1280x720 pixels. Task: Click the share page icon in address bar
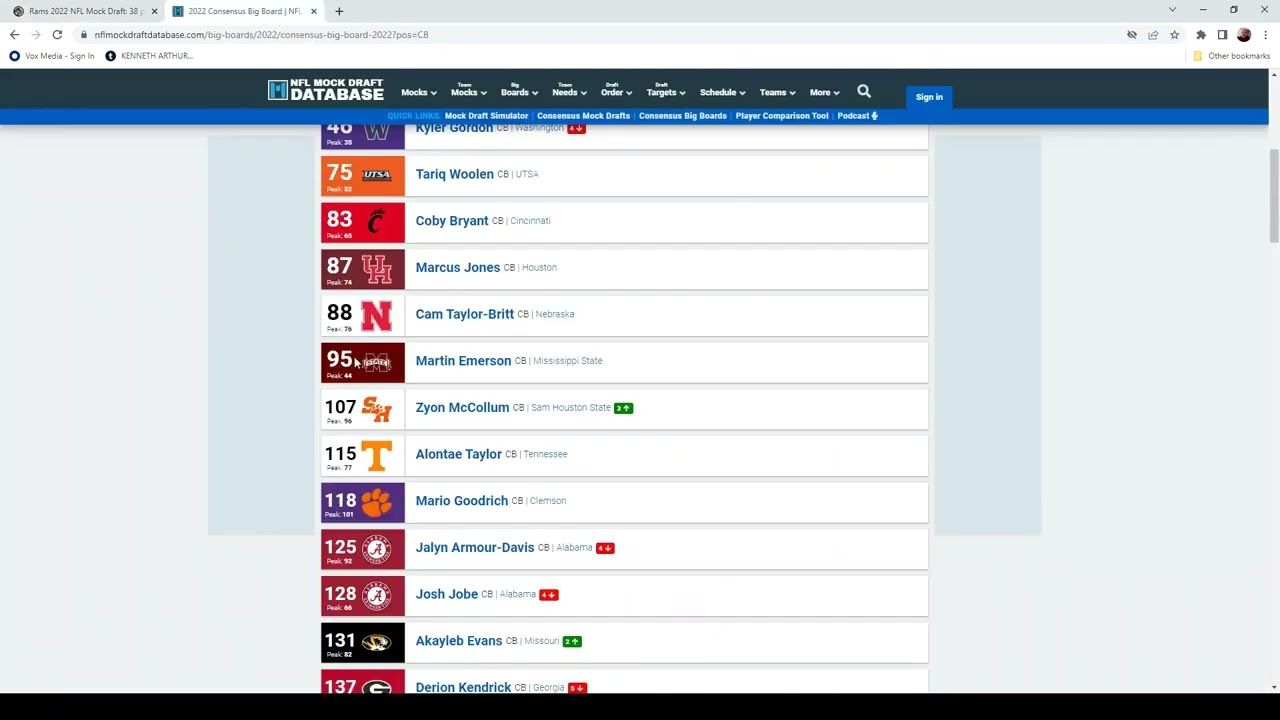click(1153, 34)
